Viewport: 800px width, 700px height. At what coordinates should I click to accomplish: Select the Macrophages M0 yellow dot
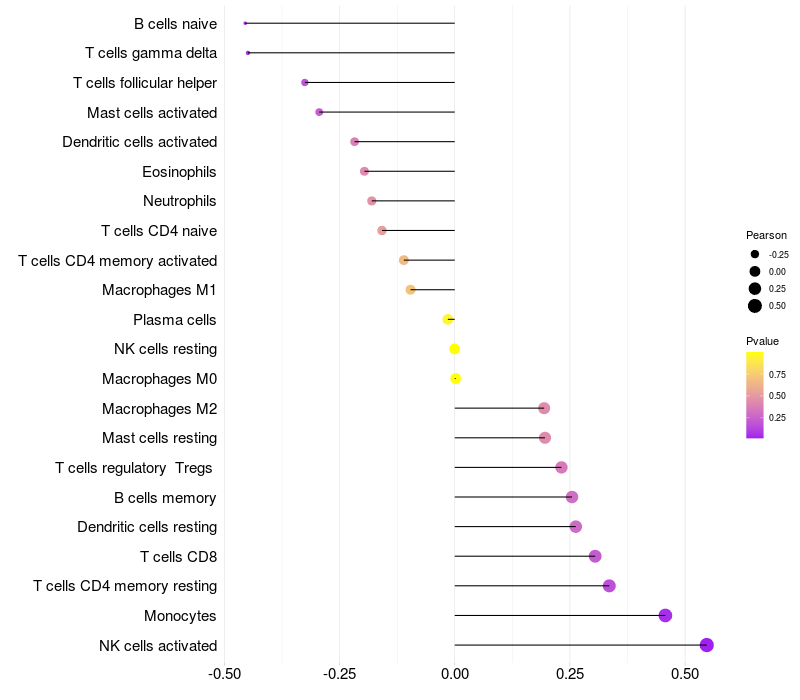tap(456, 379)
